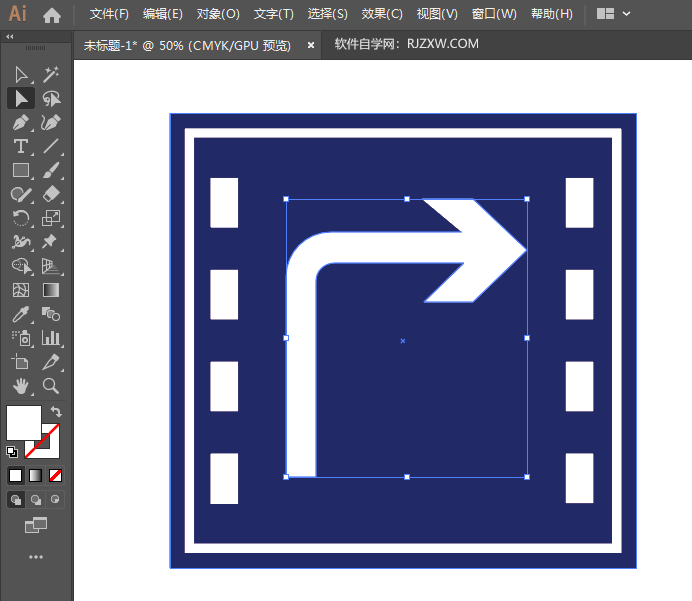Viewport: 692px width, 601px height.
Task: Select the Warp tool
Action: coord(21,242)
